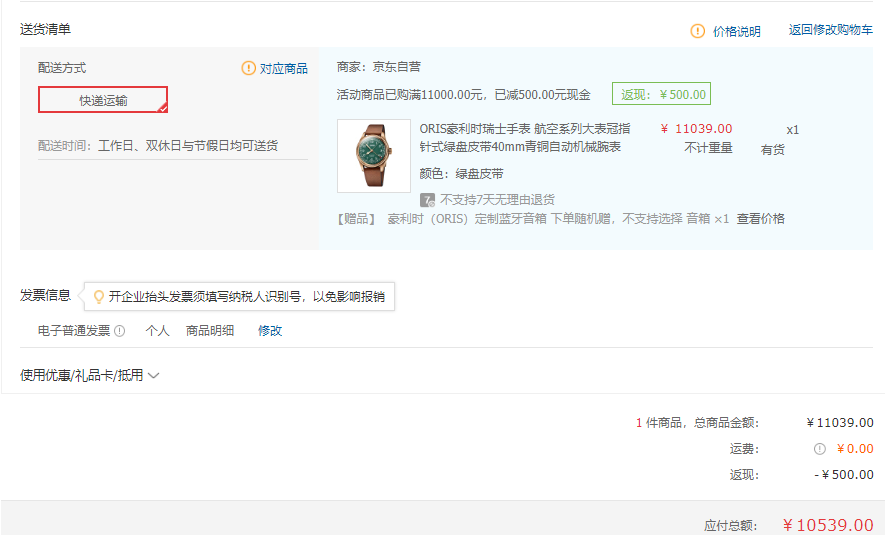
Task: Expand the 使用优惠/礼品卡/抵用 section
Action: 90,375
